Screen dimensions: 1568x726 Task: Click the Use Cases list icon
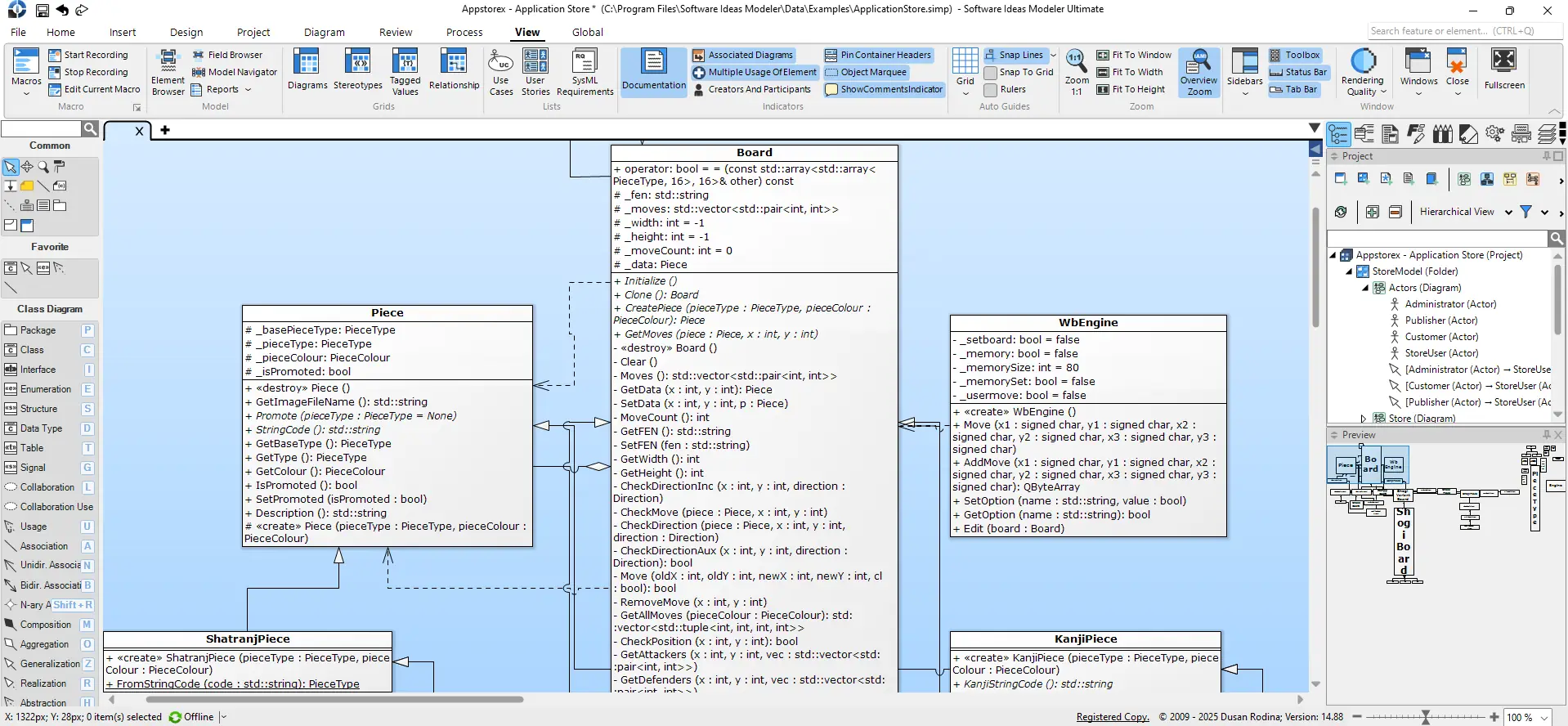point(500,71)
